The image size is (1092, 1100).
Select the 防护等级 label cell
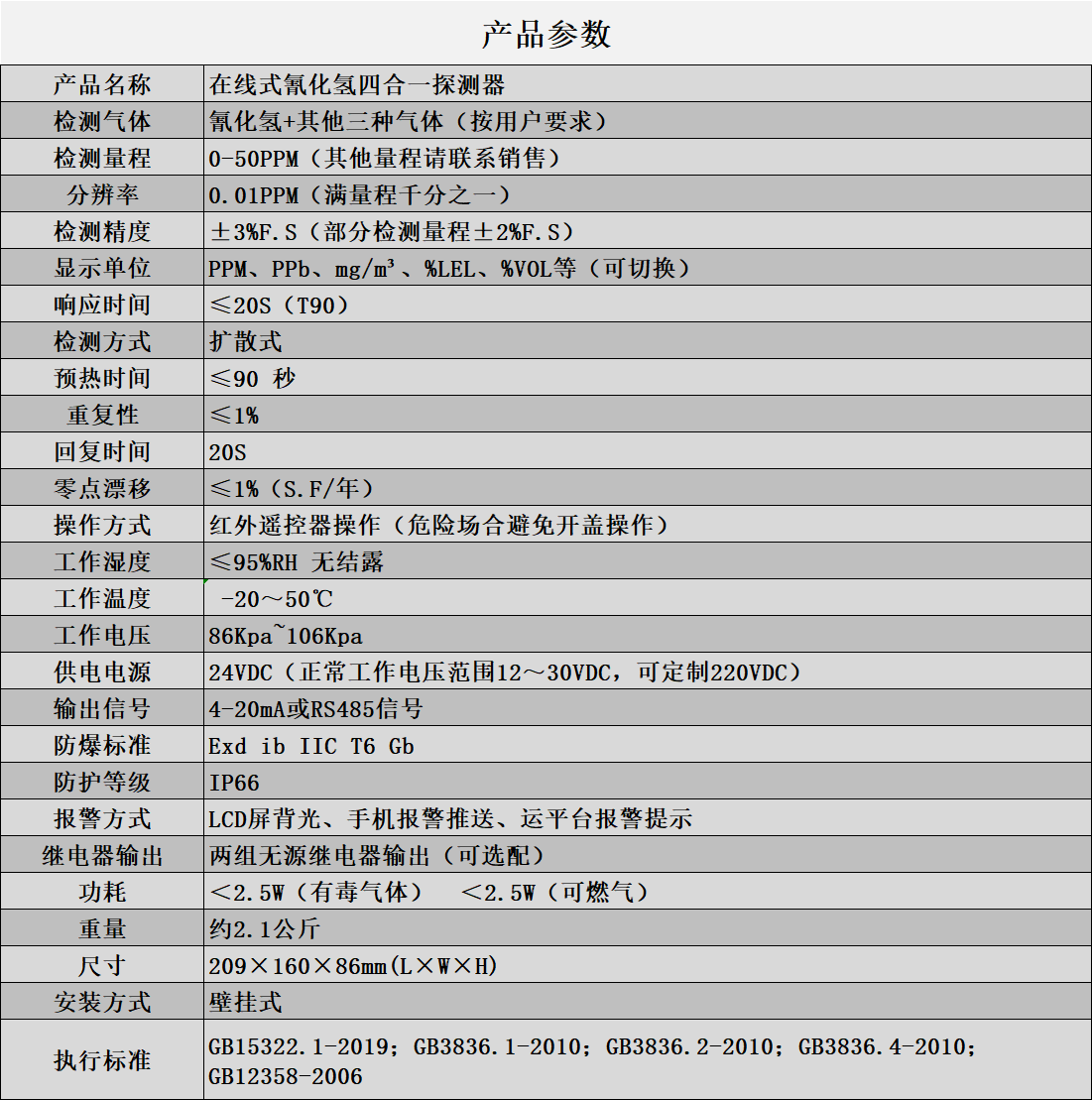coord(102,781)
